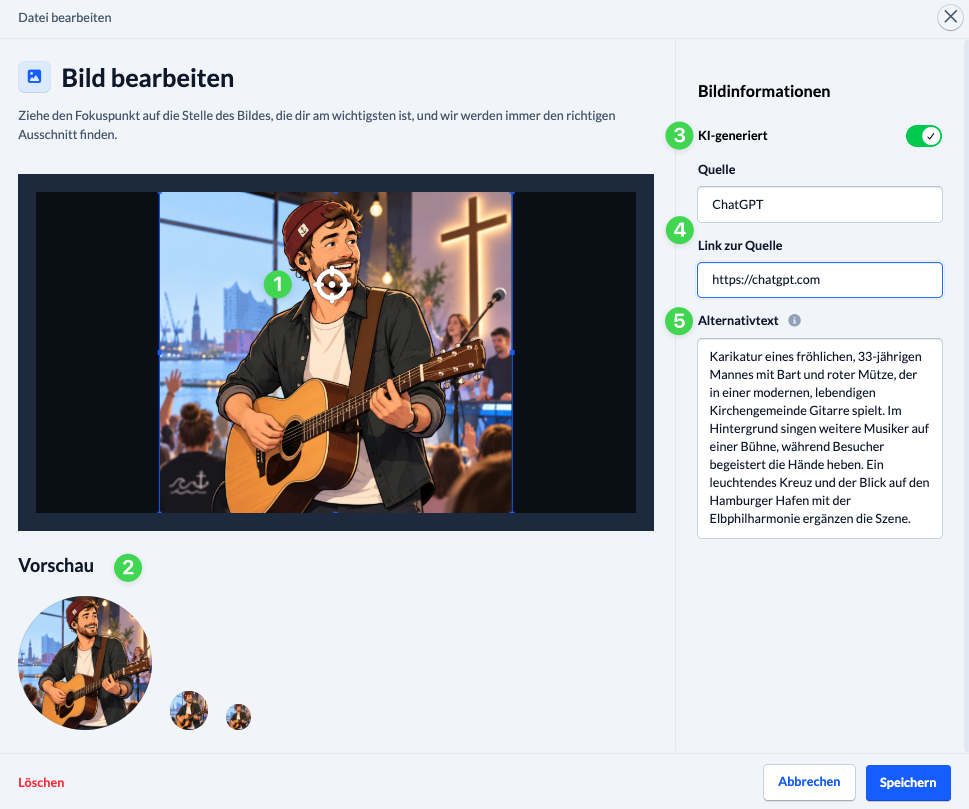Click the Quelle input field
This screenshot has height=809, width=969.
click(819, 205)
